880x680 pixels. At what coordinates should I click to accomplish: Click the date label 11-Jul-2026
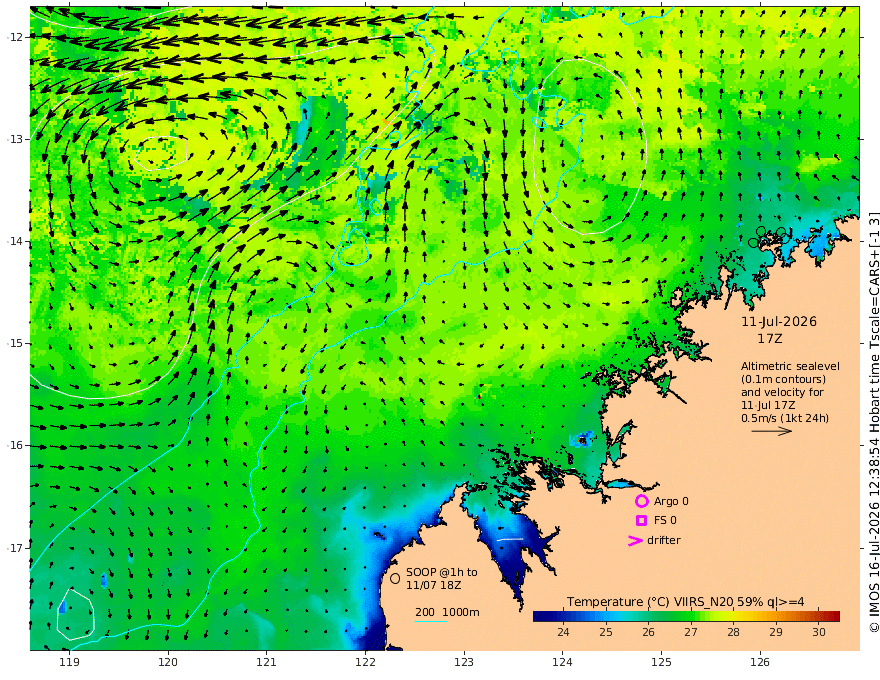tap(779, 321)
